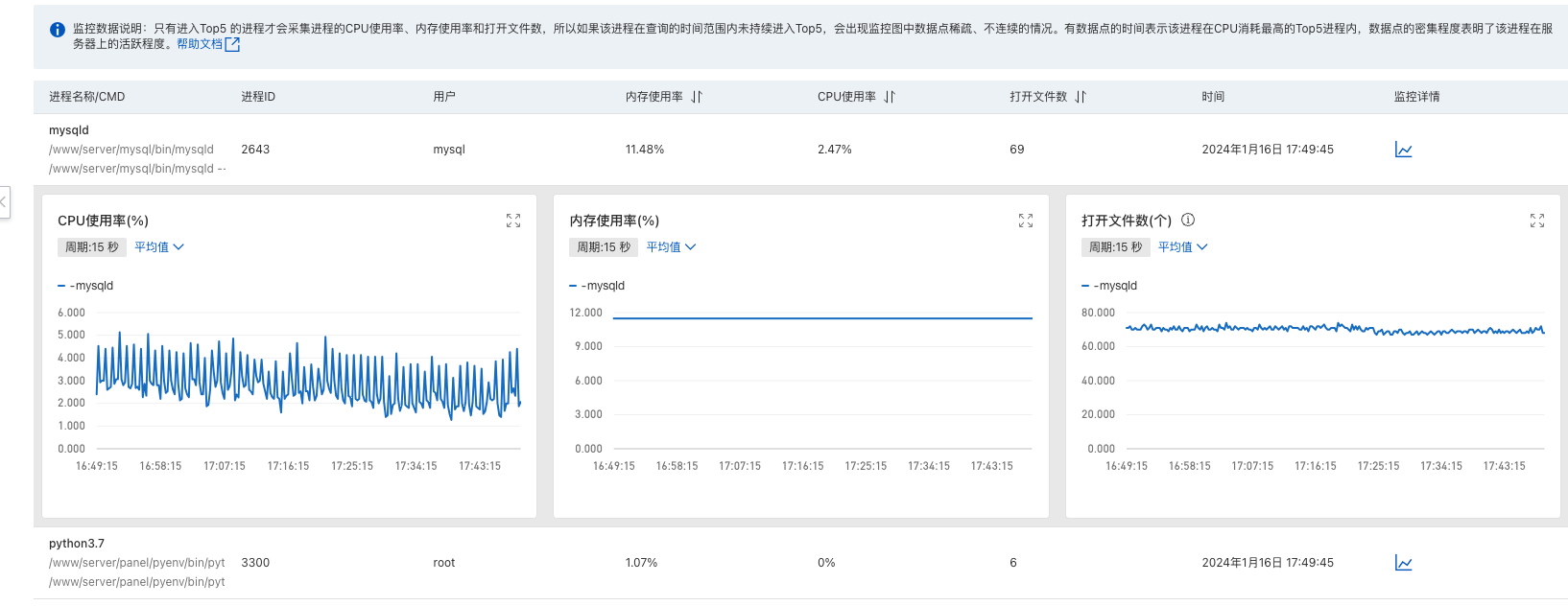Click open files count 69
Viewport: 1568px width, 606px height.
tap(1017, 150)
